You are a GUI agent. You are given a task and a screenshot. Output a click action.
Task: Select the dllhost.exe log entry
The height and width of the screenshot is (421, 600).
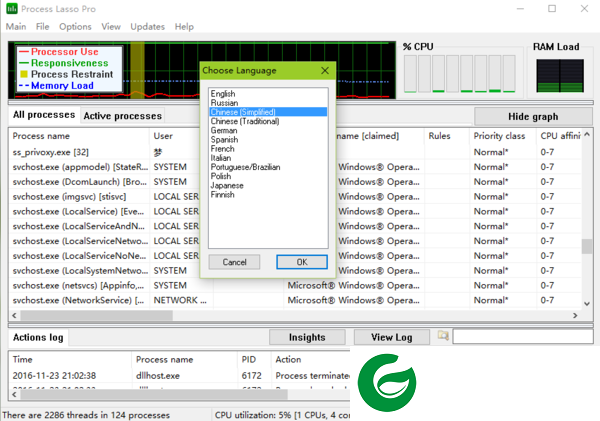179,375
